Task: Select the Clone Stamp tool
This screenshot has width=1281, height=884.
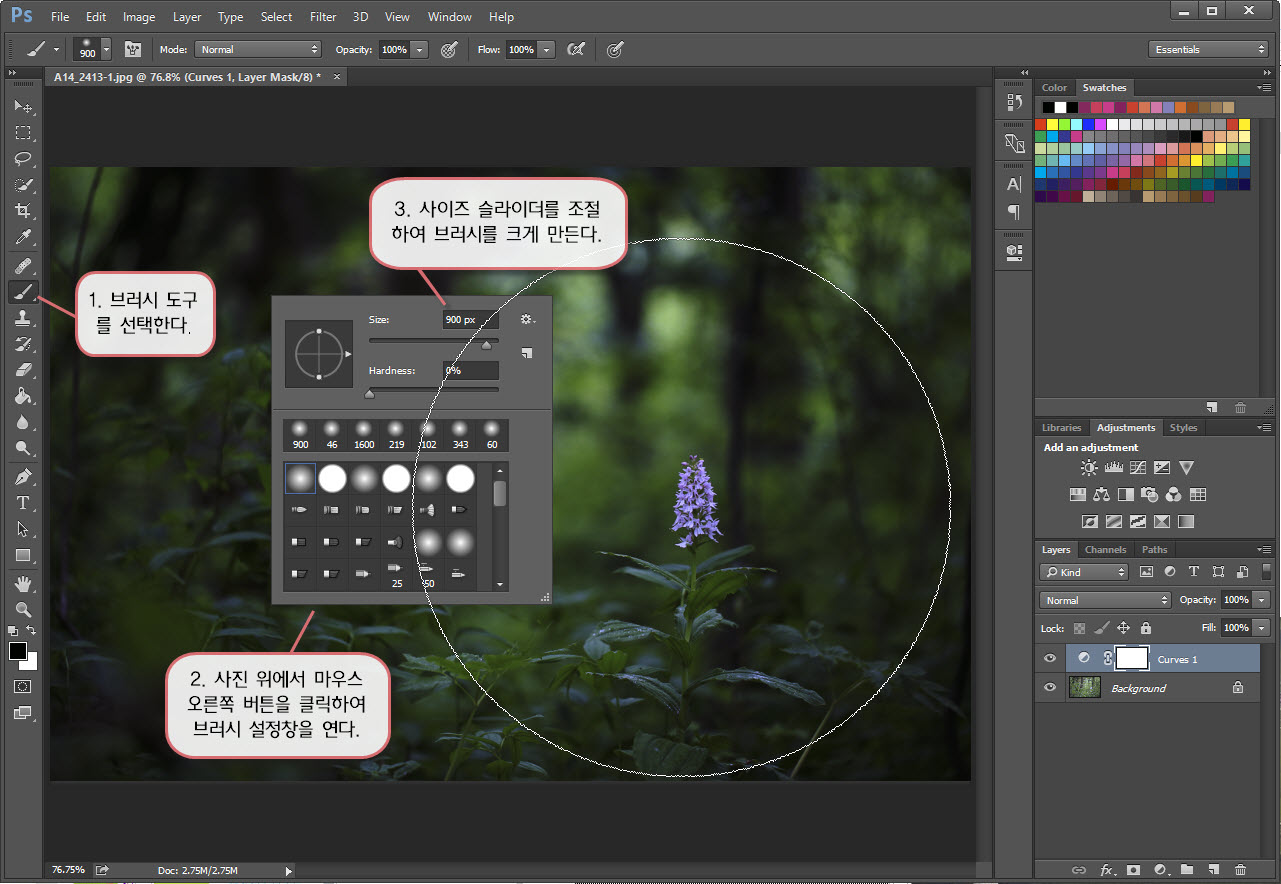Action: 23,318
